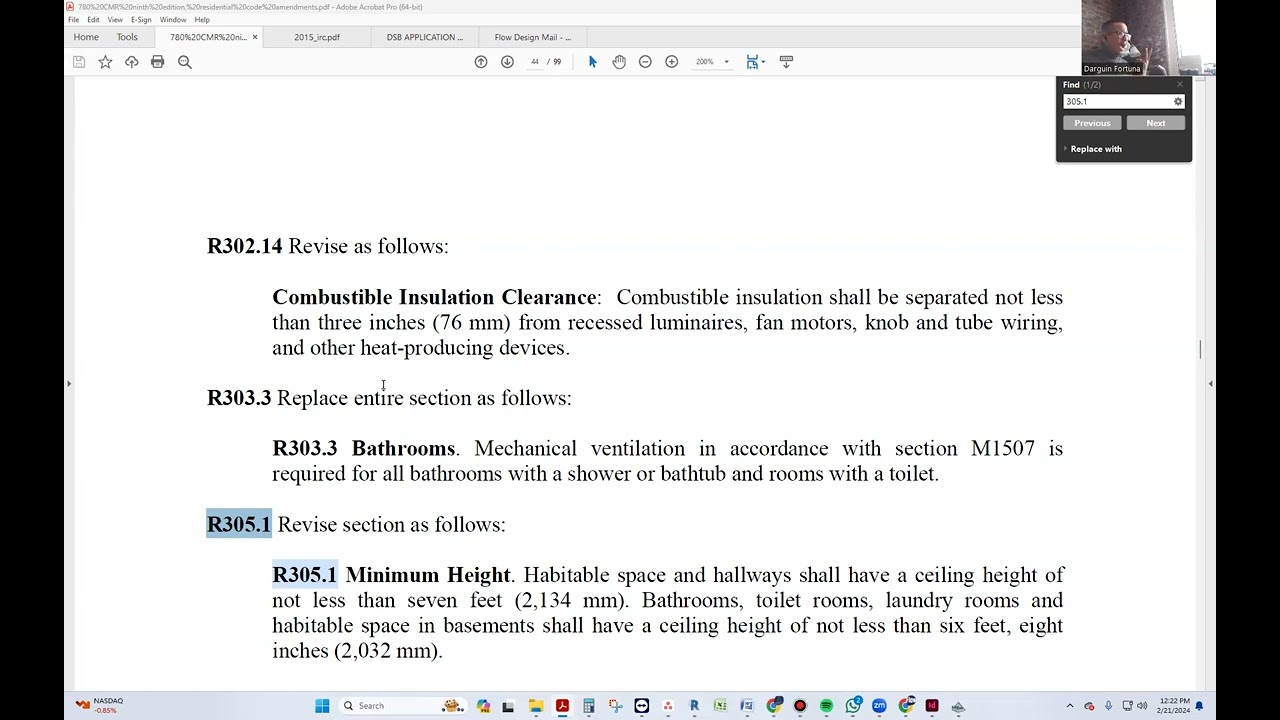
Task: Click the R303.3 Bathrooms text
Action: click(363, 448)
